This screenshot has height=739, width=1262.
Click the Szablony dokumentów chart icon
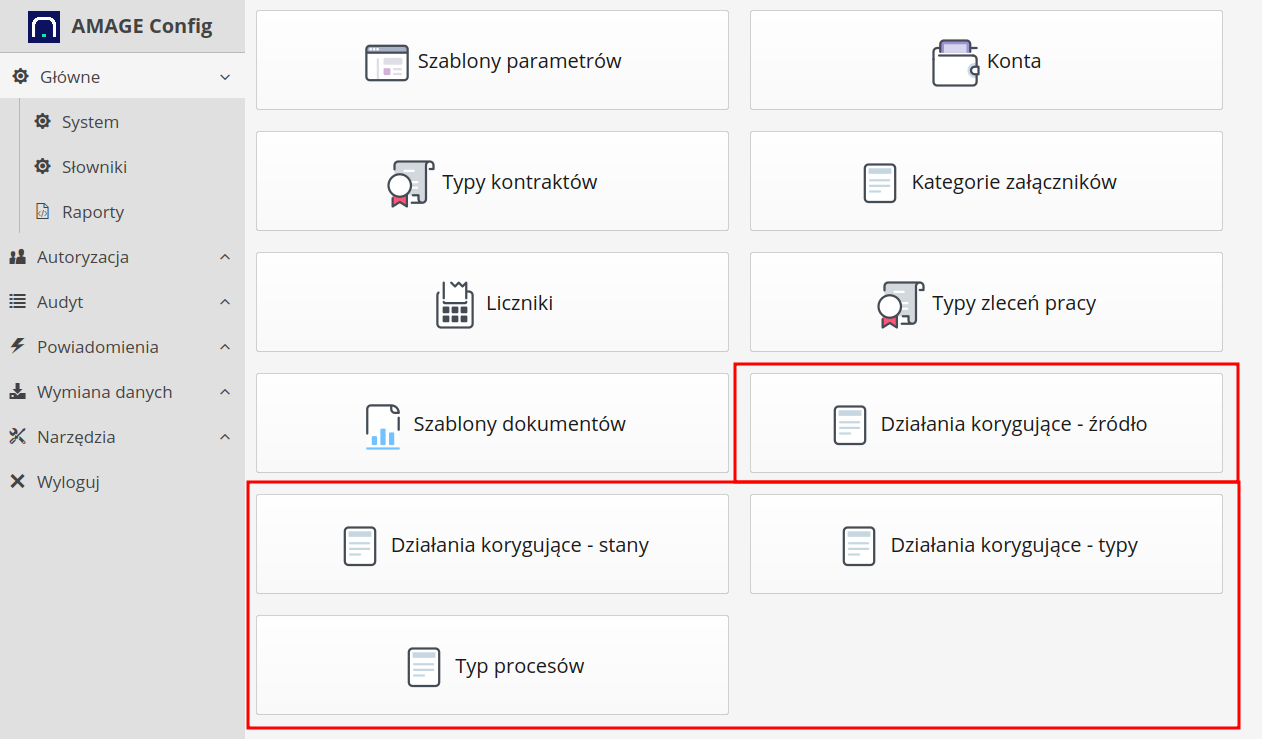click(383, 425)
